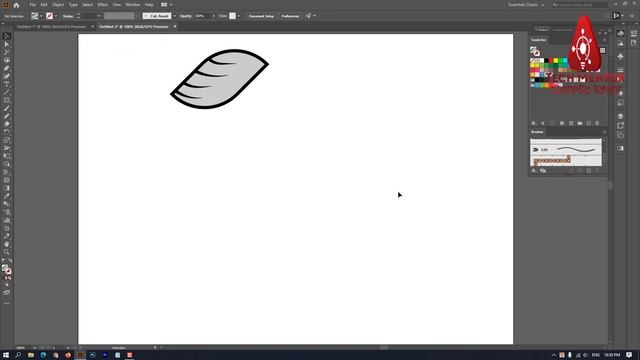
Task: Open the Windows Start menu
Action: (x=6, y=355)
